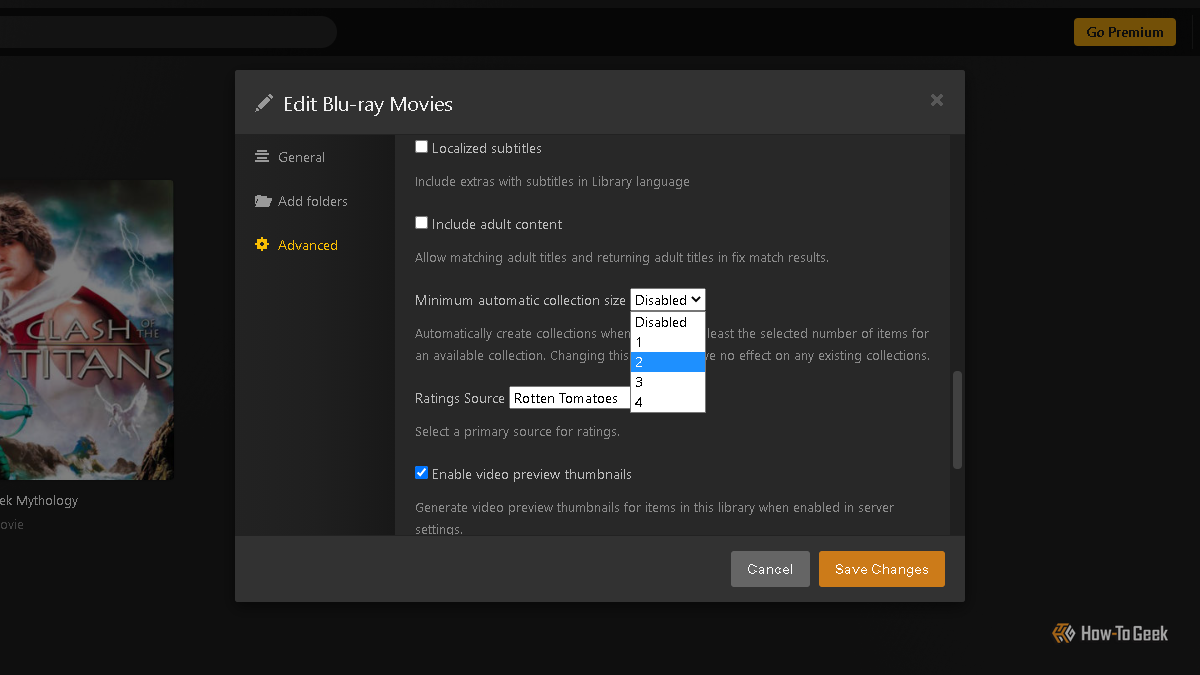Enable the Localized subtitles checkbox
This screenshot has width=1200, height=675.
coord(422,147)
